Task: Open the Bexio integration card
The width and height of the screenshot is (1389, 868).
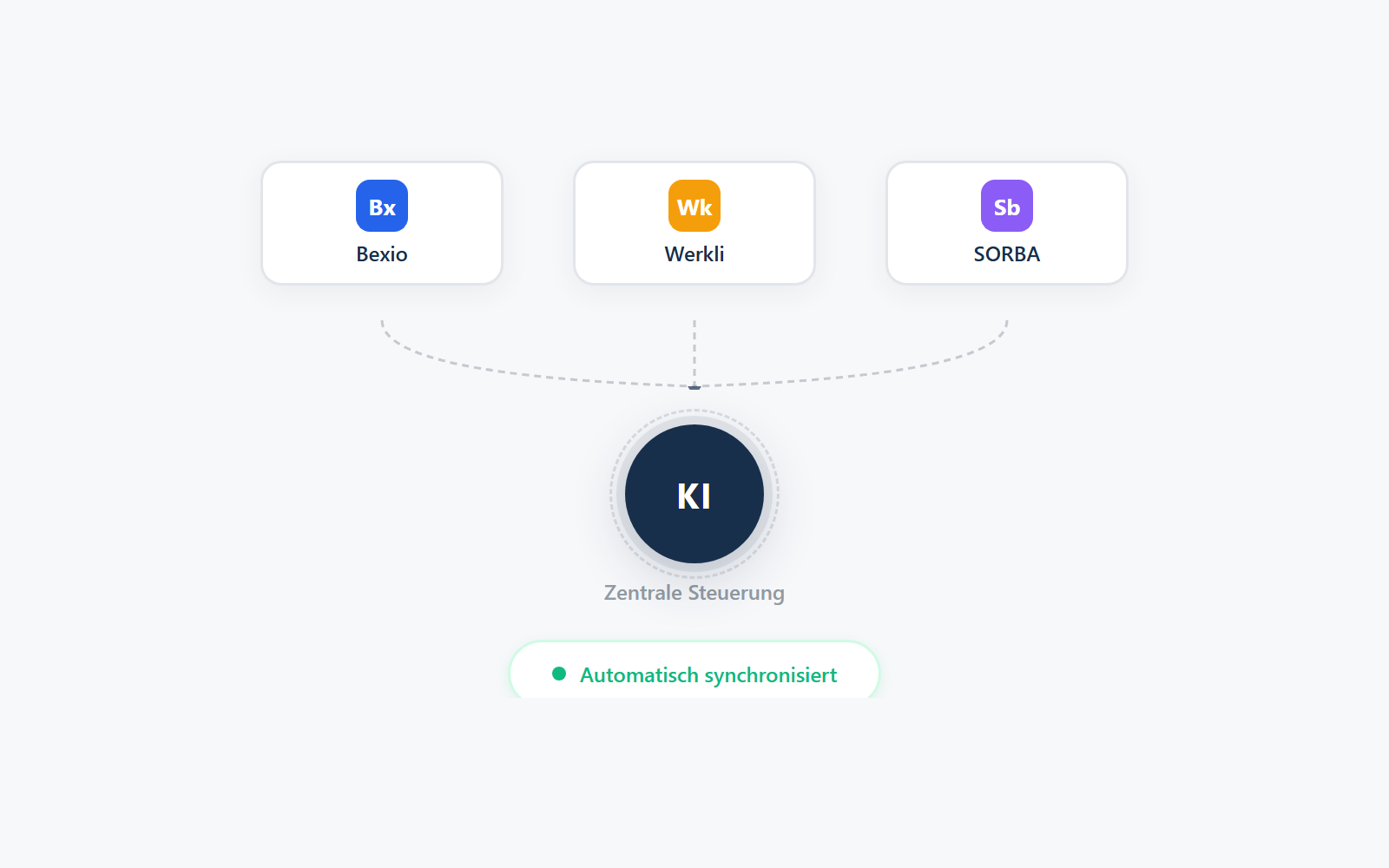Action: [382, 223]
